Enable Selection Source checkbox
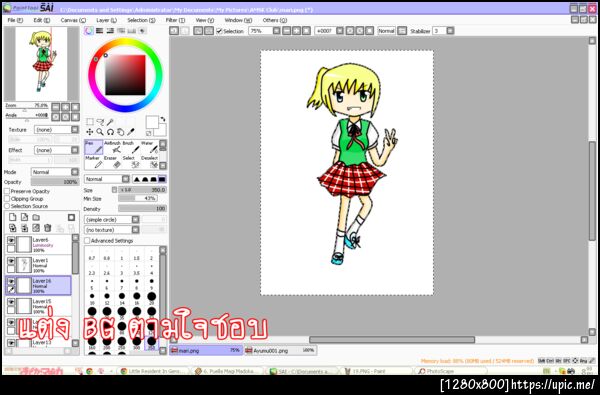 point(7,206)
